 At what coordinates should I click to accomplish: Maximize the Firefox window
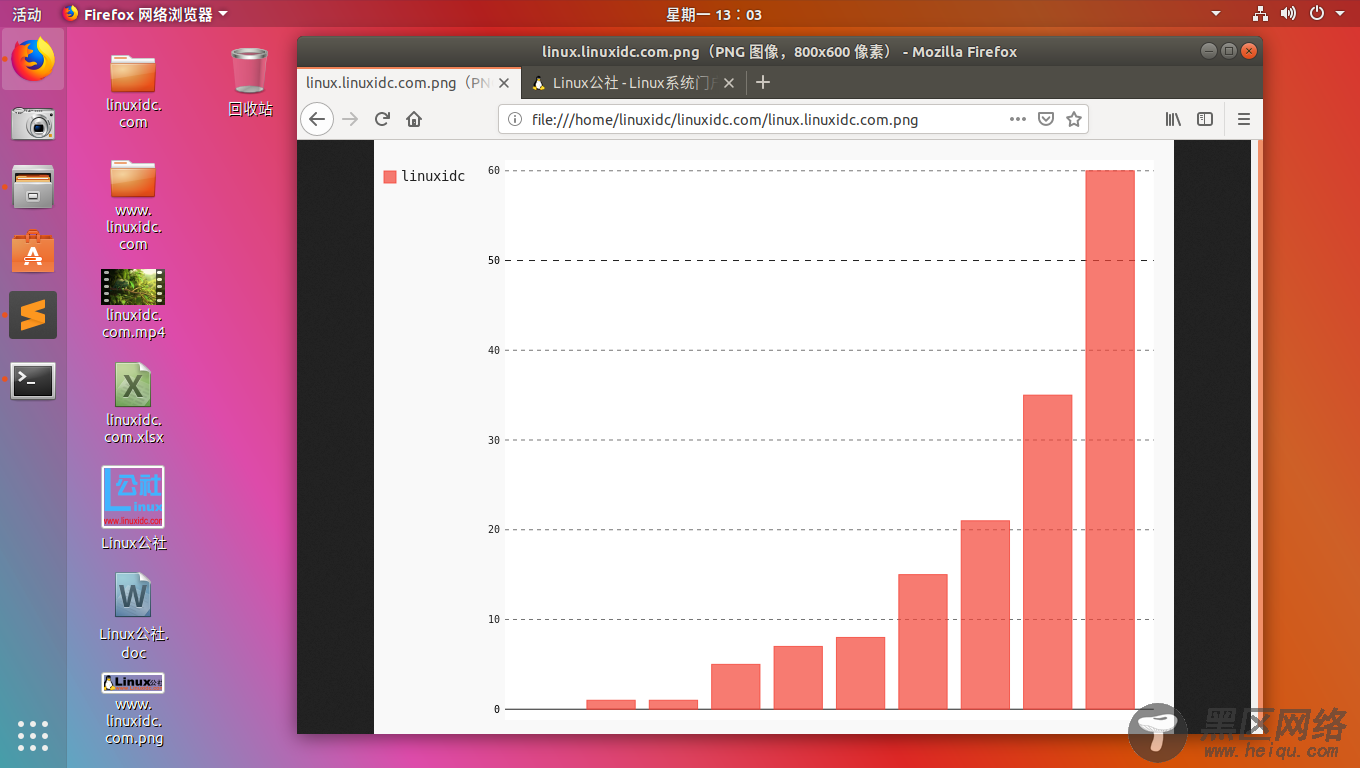pyautogui.click(x=1229, y=51)
